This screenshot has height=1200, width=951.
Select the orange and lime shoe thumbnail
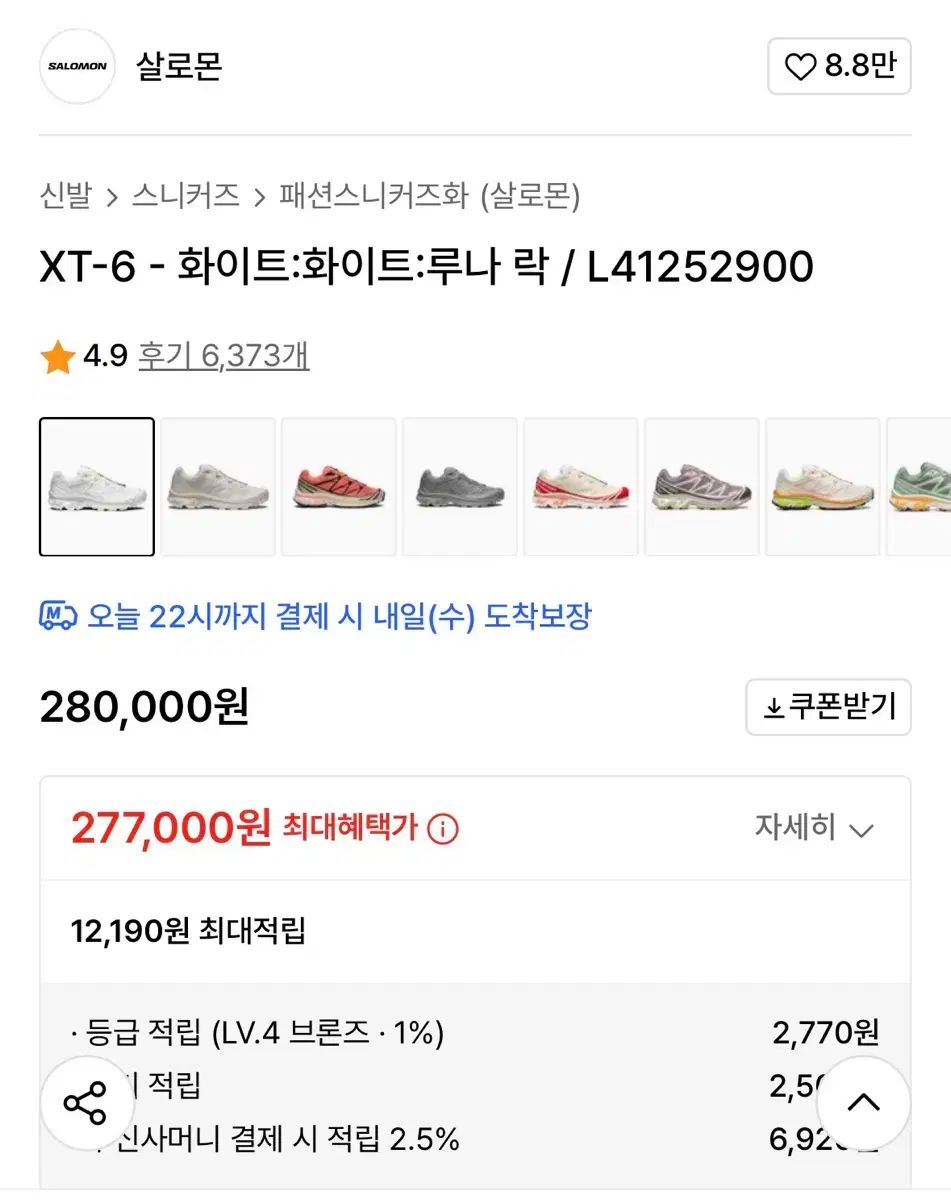pyautogui.click(x=823, y=487)
